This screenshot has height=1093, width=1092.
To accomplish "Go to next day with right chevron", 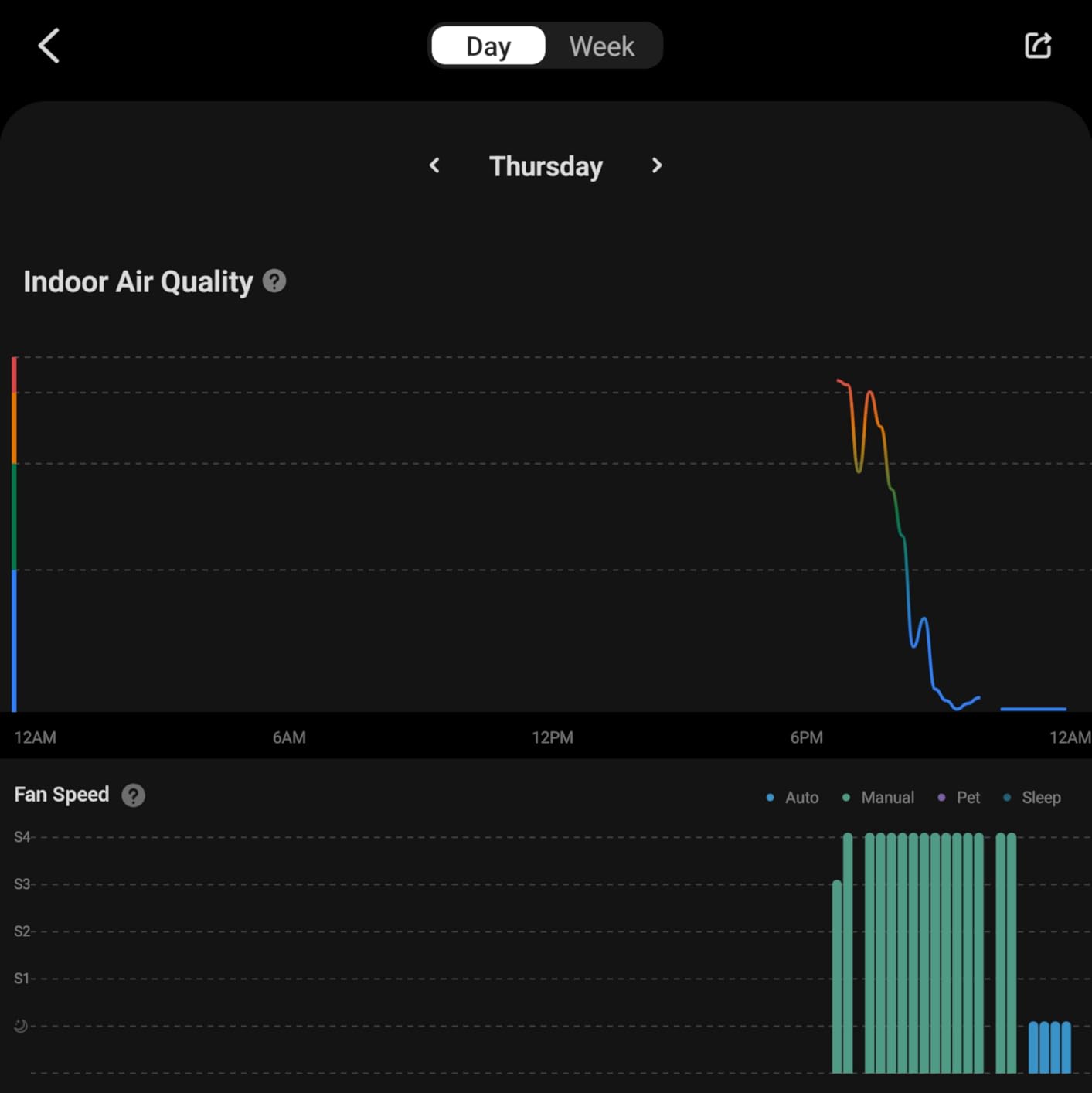I will point(656,165).
